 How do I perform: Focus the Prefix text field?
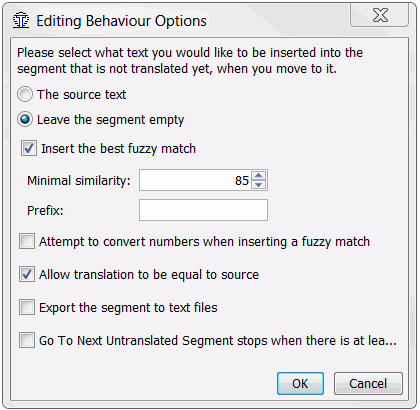(203, 210)
